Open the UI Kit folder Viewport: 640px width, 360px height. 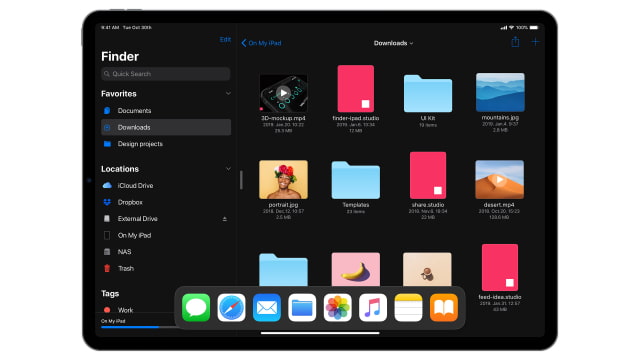[x=428, y=93]
